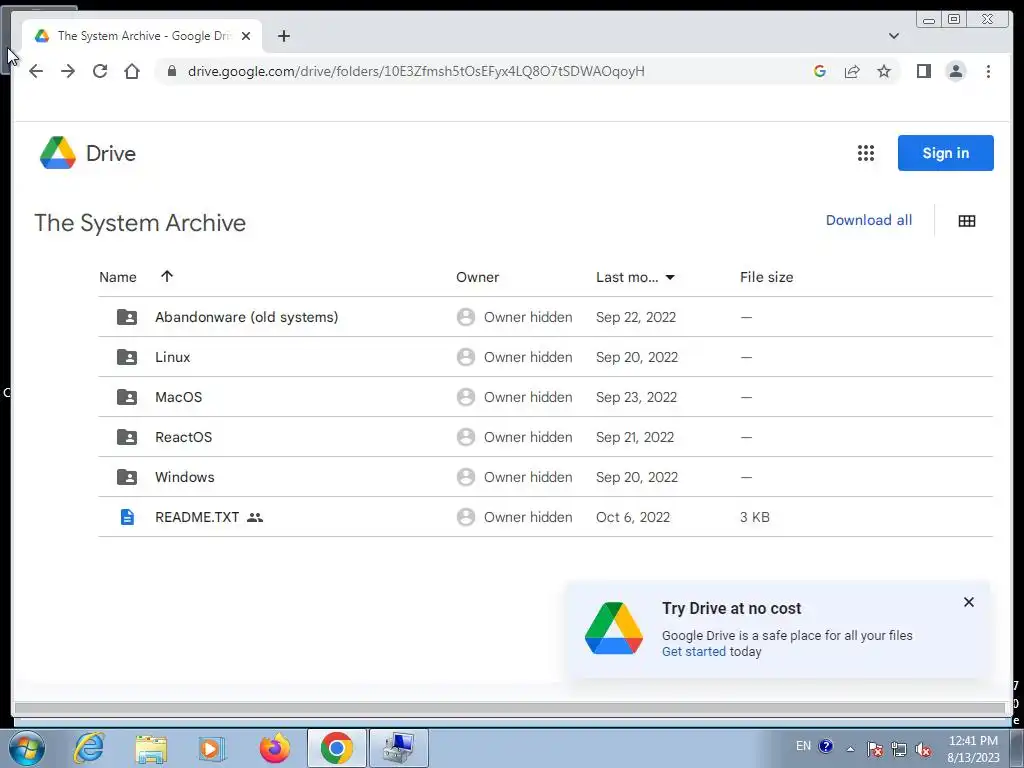Open the Linux folder name

[172, 357]
